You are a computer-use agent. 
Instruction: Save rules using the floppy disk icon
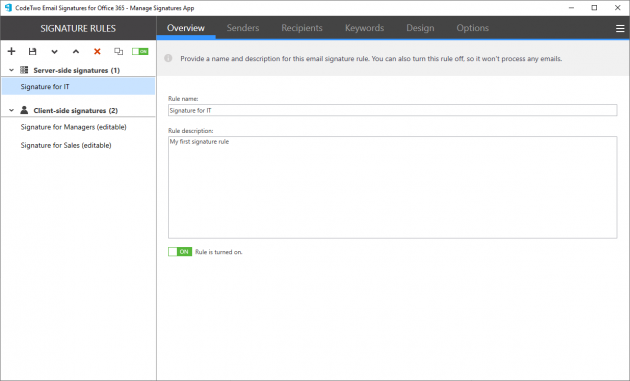tap(33, 51)
